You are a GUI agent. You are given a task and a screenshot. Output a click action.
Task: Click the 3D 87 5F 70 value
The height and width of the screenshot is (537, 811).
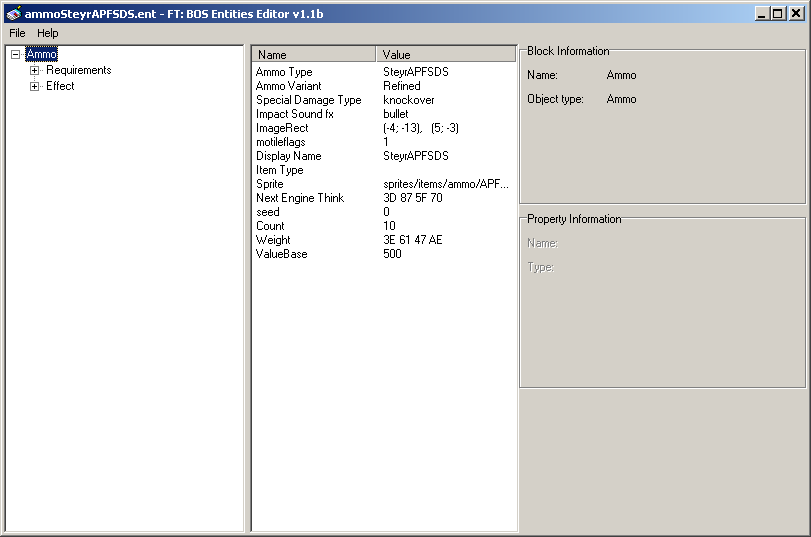(413, 198)
